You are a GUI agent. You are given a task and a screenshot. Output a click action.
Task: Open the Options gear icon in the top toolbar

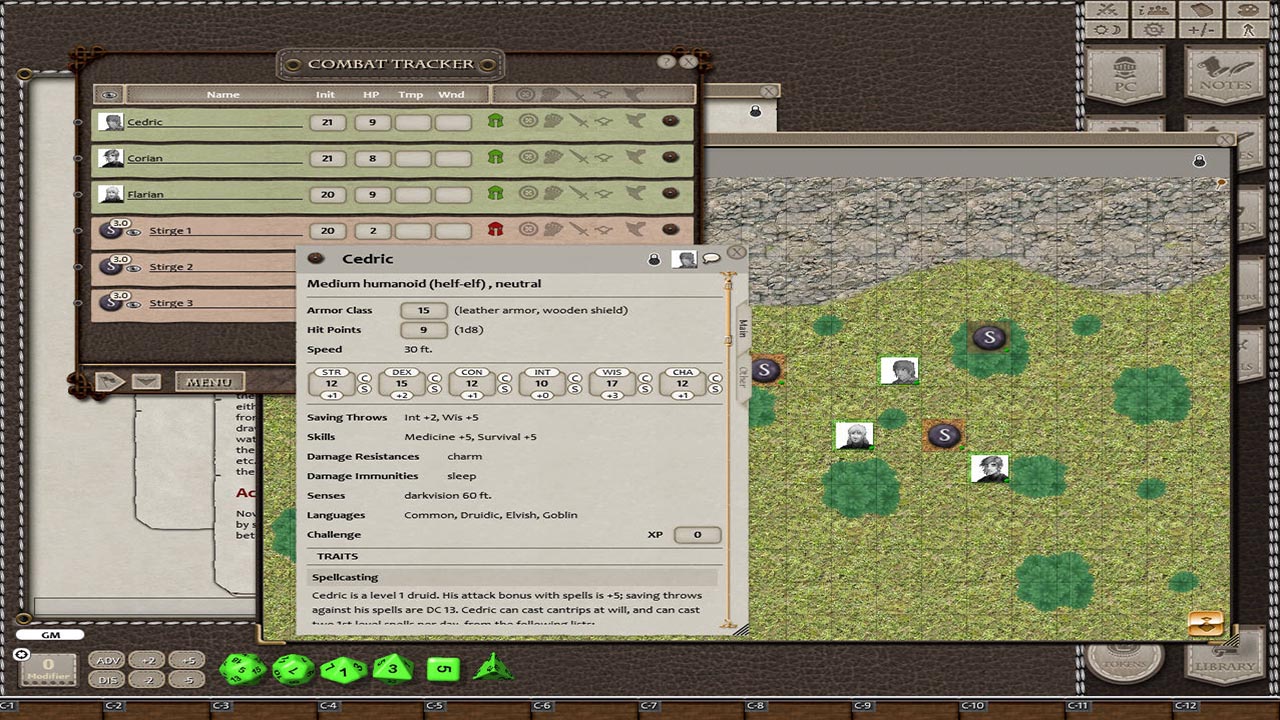(1152, 30)
